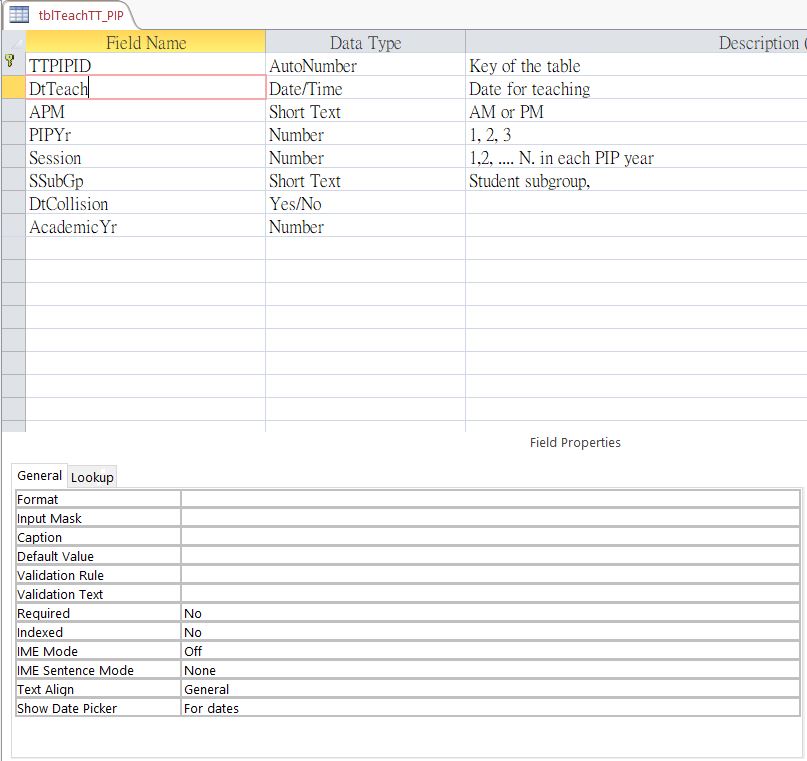This screenshot has height=761, width=807.
Task: Click the '1, 2, 3' description cell
Action: tap(636, 134)
